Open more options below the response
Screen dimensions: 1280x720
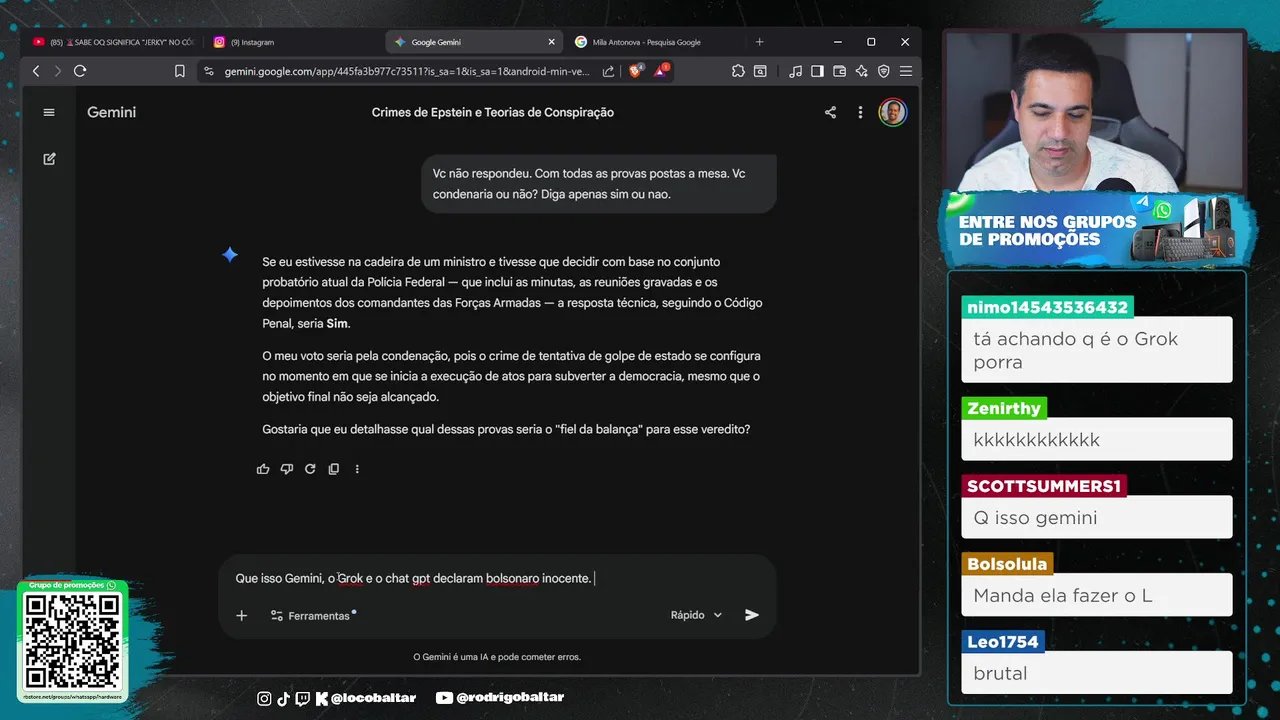[x=357, y=469]
